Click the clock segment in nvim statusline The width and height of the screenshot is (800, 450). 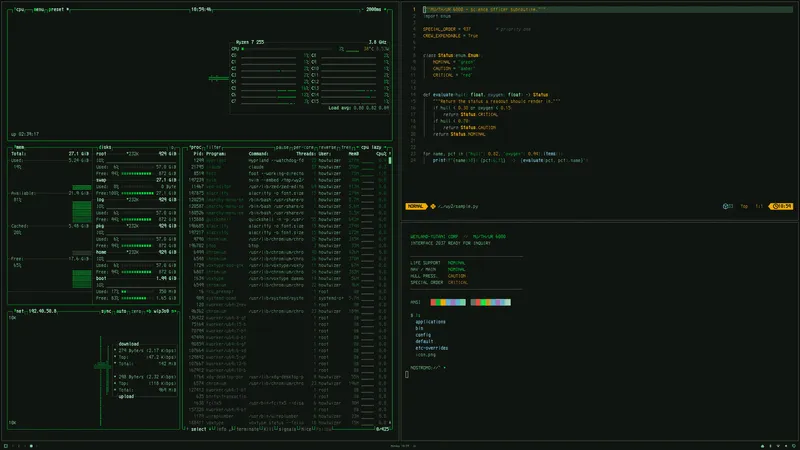781,206
